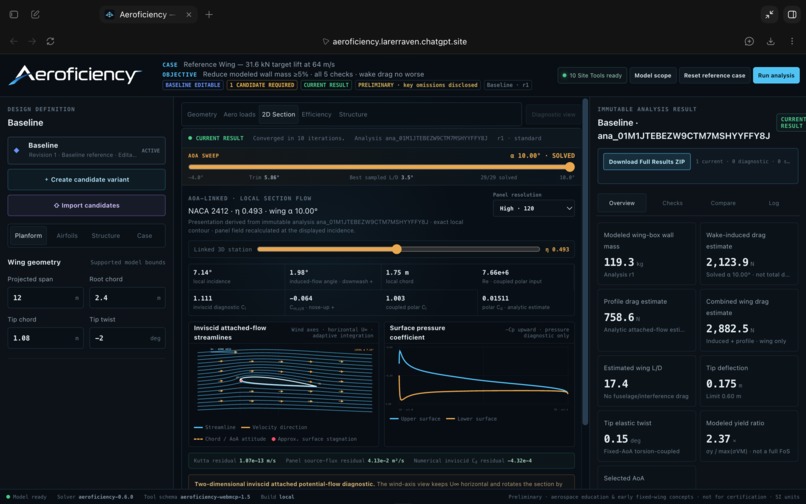Create candidate variant
This screenshot has height=504, width=806.
[x=86, y=179]
